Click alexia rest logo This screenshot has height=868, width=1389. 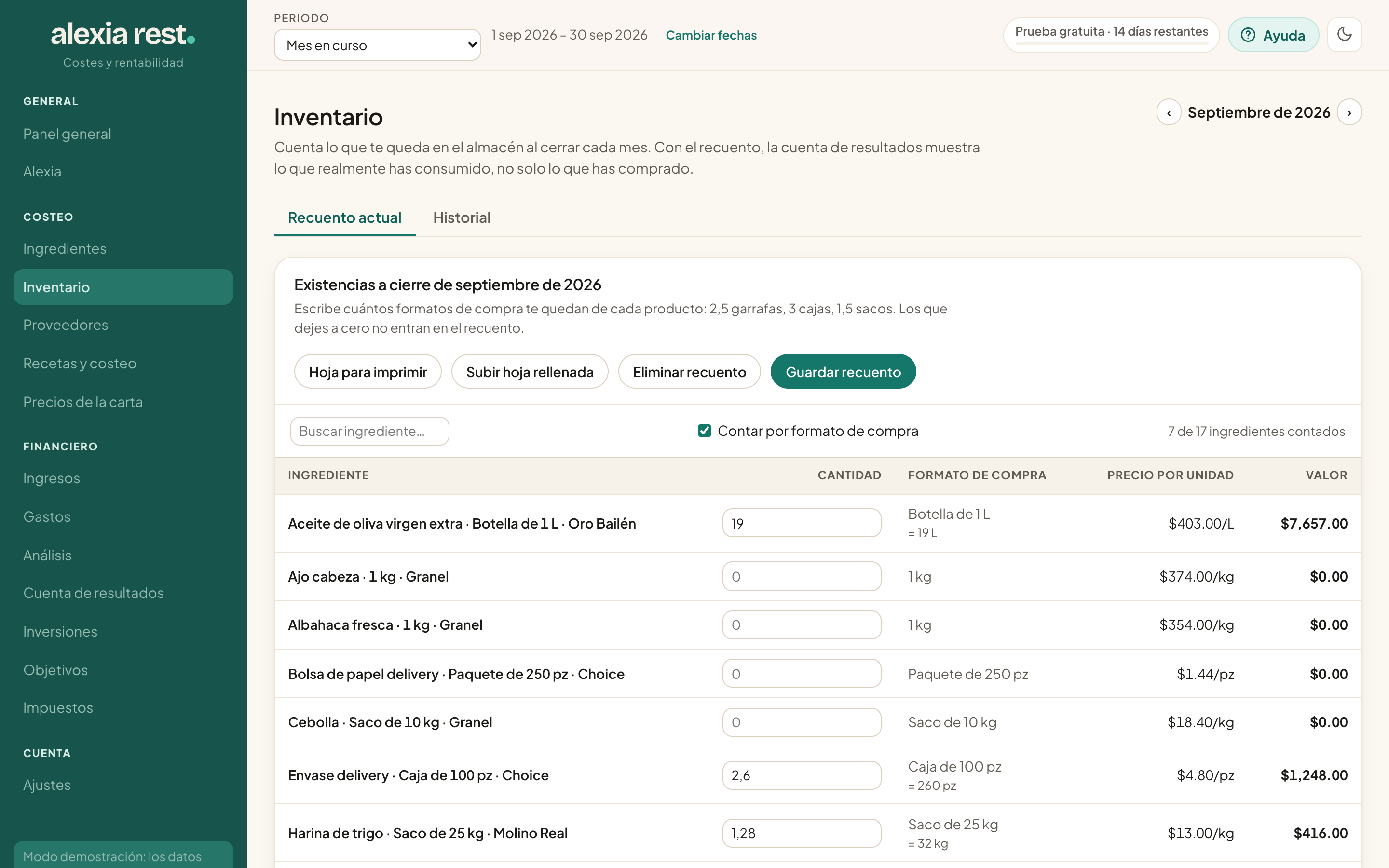[x=123, y=34]
